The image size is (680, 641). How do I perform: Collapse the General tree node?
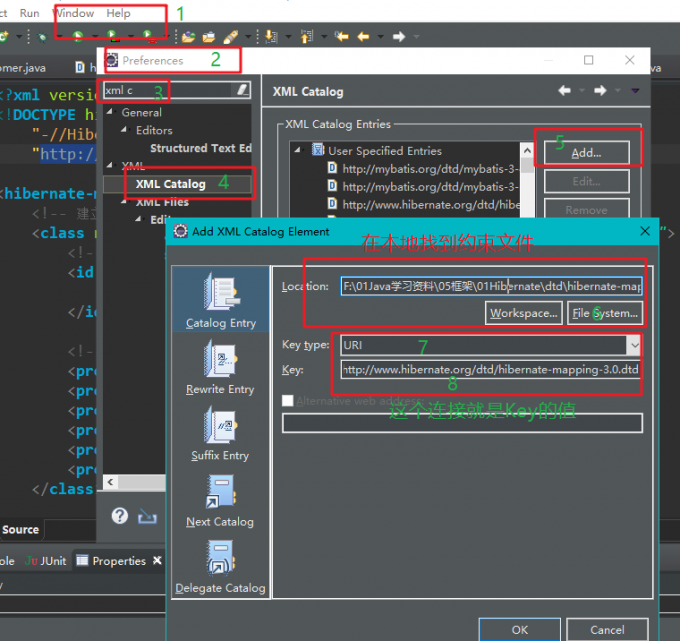pos(110,112)
